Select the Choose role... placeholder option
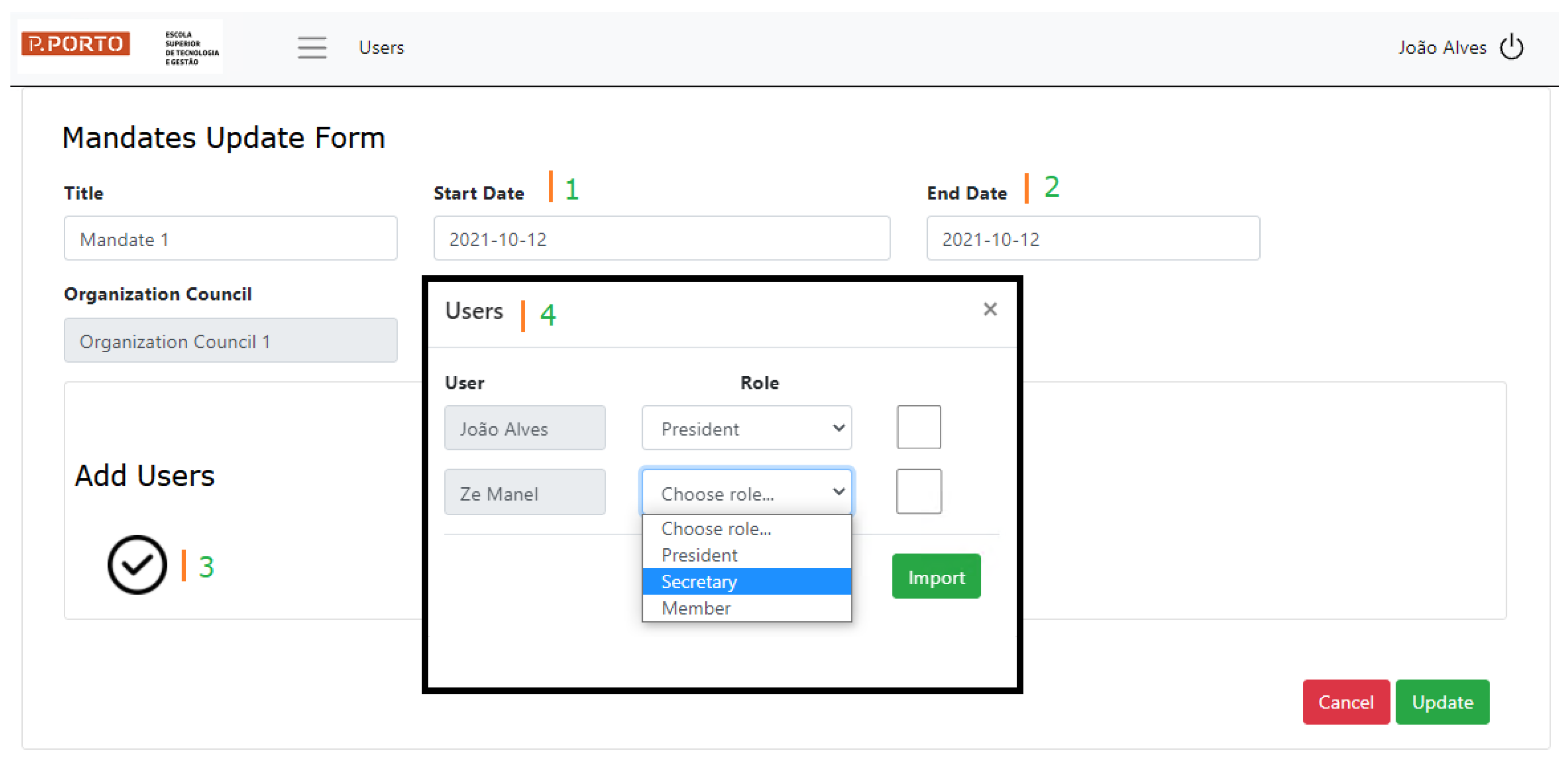Screen dimensions: 1568x761 pos(746,529)
